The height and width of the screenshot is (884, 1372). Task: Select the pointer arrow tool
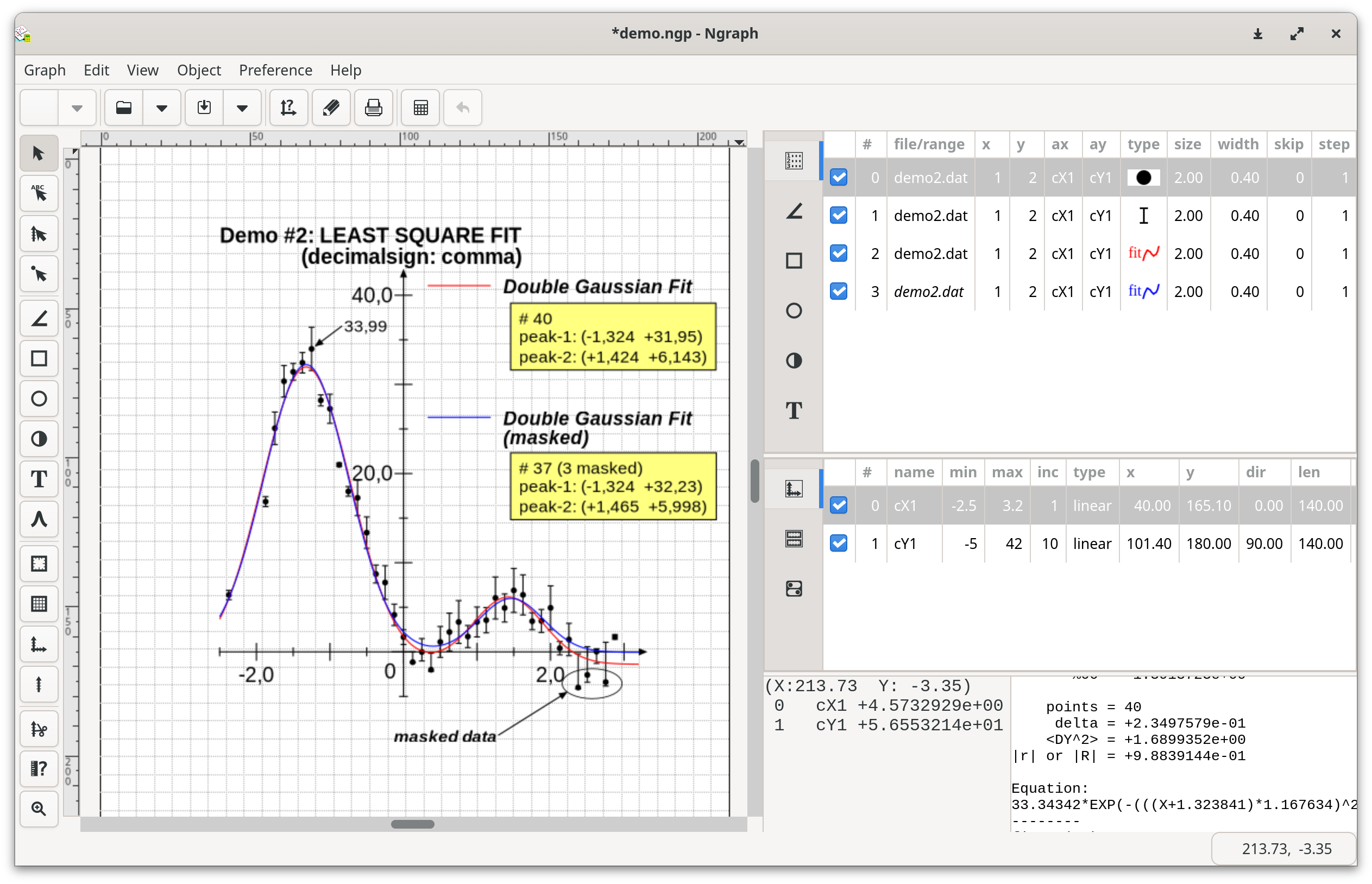39,153
